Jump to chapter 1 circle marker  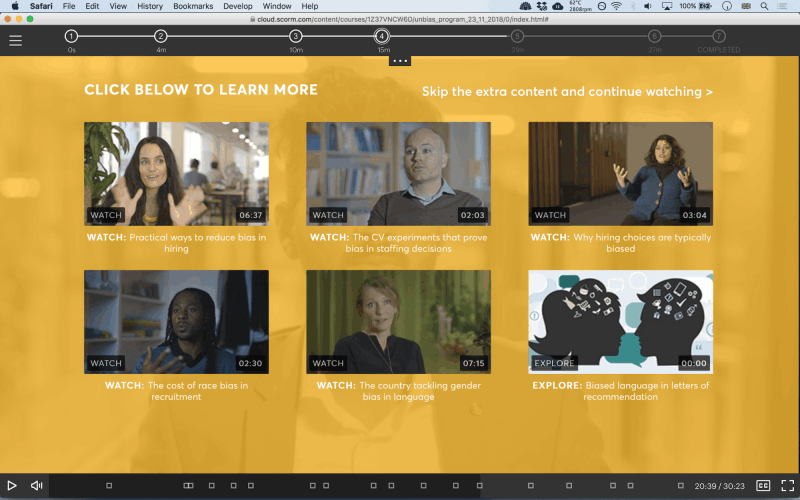point(71,36)
